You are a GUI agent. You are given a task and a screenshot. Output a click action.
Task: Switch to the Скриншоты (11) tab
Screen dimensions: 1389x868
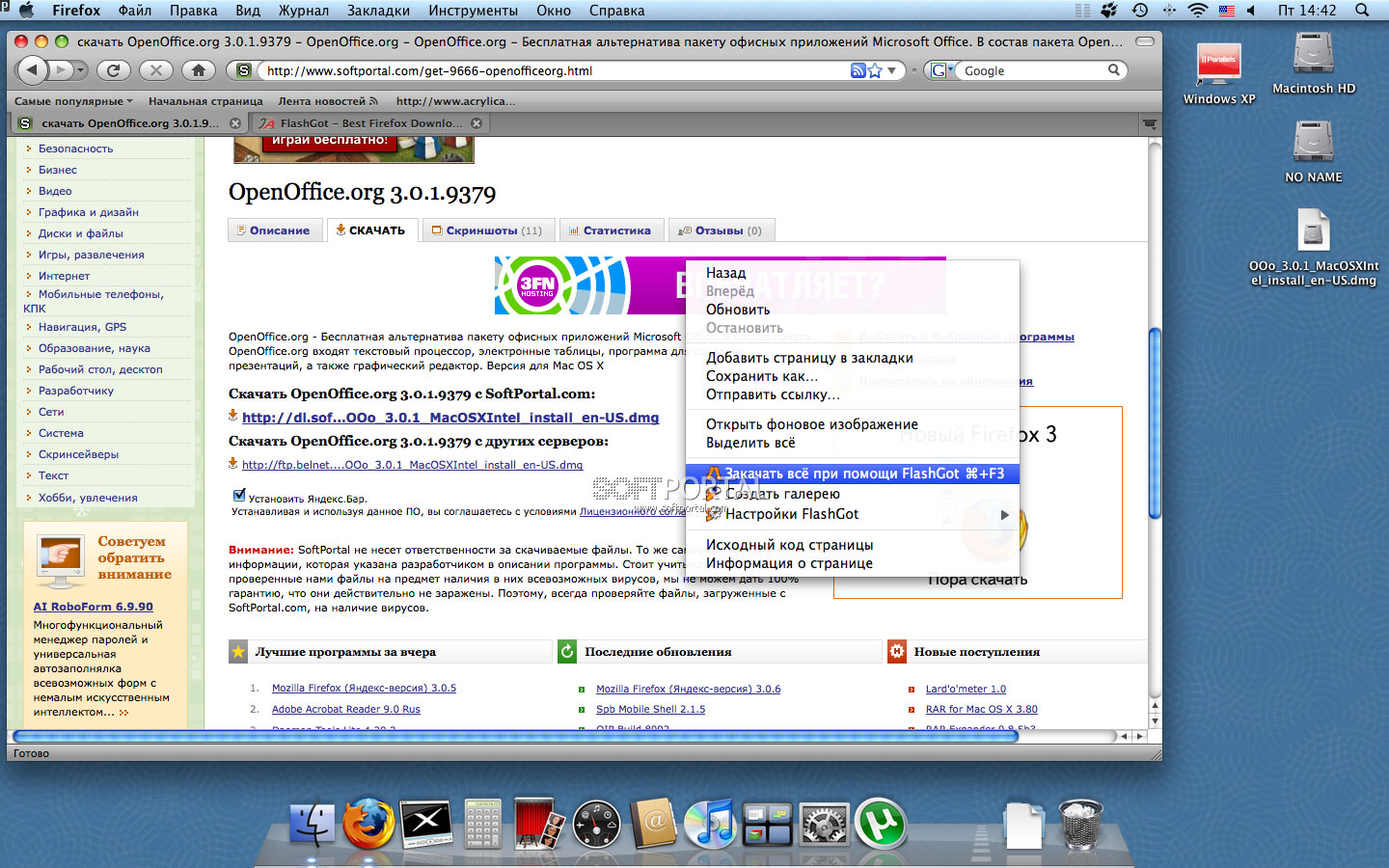coord(487,231)
